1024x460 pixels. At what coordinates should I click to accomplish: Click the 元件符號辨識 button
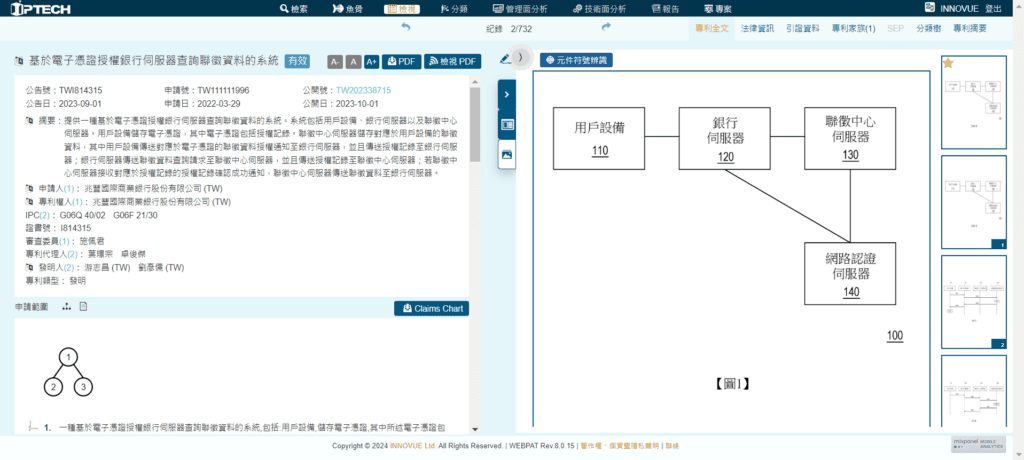pos(576,60)
